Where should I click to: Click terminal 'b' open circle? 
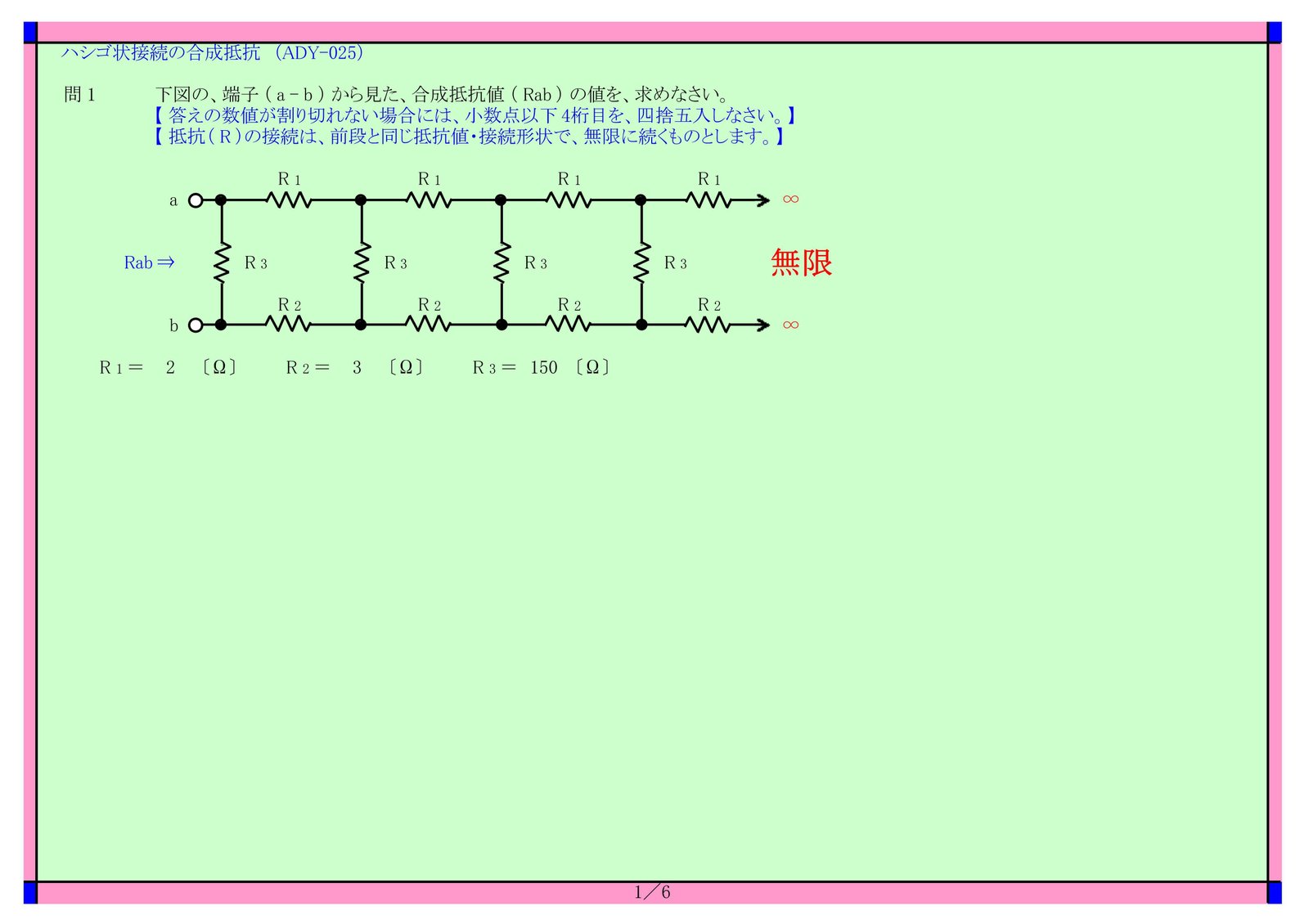[196, 325]
